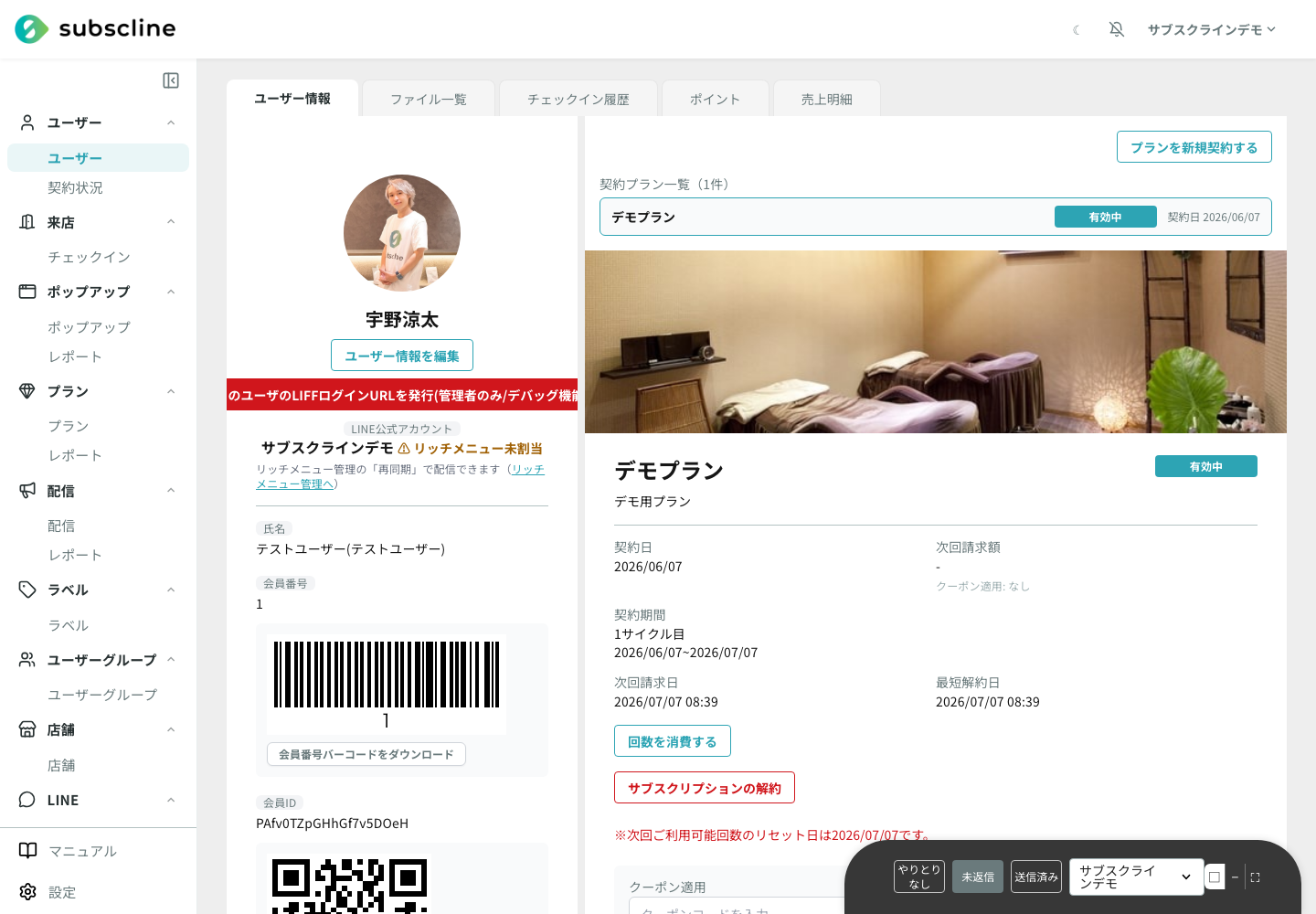The width and height of the screenshot is (1316, 914).
Task: Select the デモプラン row in contract list
Action: (x=936, y=217)
